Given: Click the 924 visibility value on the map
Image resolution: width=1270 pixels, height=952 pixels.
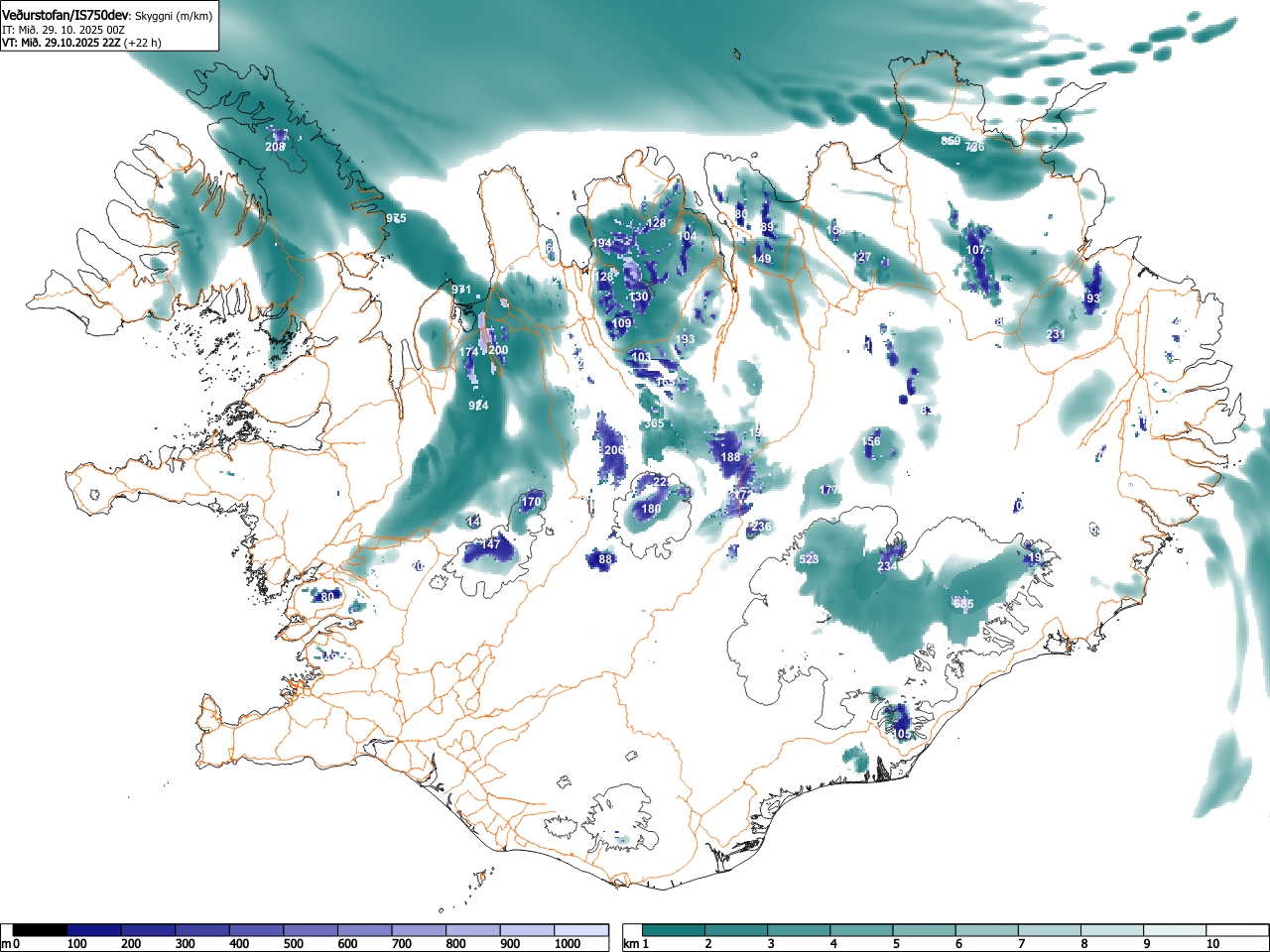Looking at the screenshot, I should (x=478, y=406).
